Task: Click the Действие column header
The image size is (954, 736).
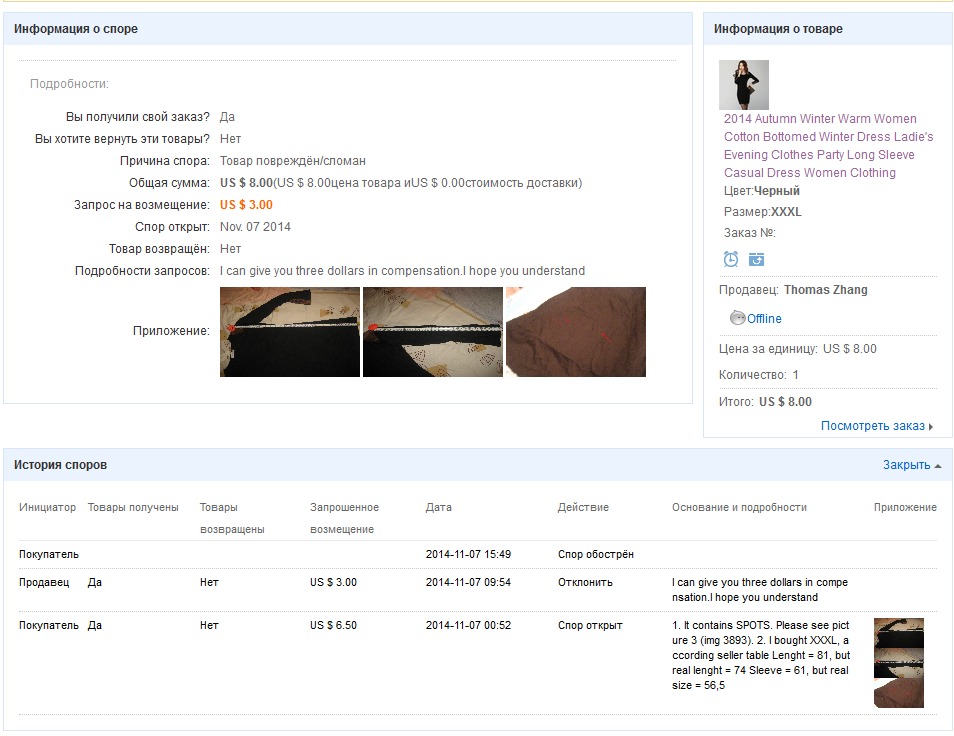Action: tap(583, 507)
